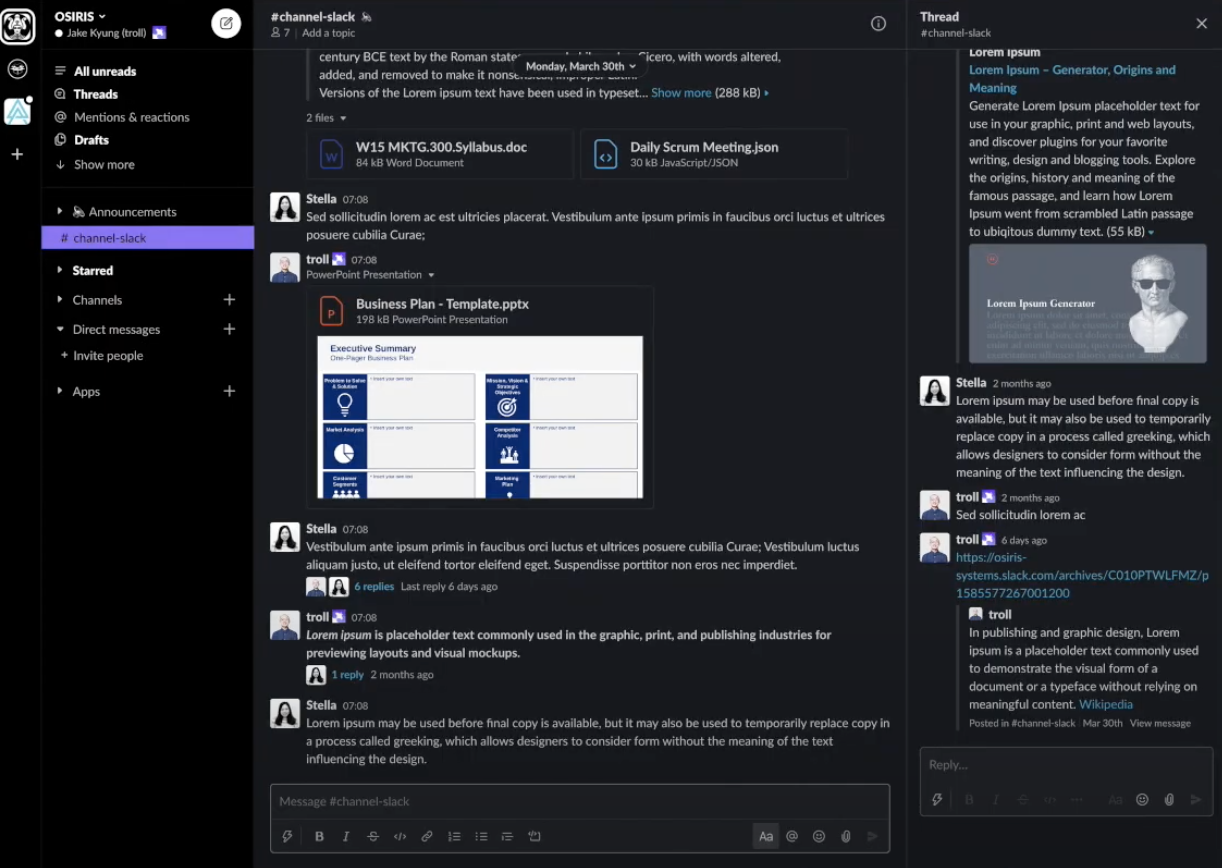Image resolution: width=1222 pixels, height=868 pixels.
Task: Insert a link in the main composer
Action: coord(427,837)
